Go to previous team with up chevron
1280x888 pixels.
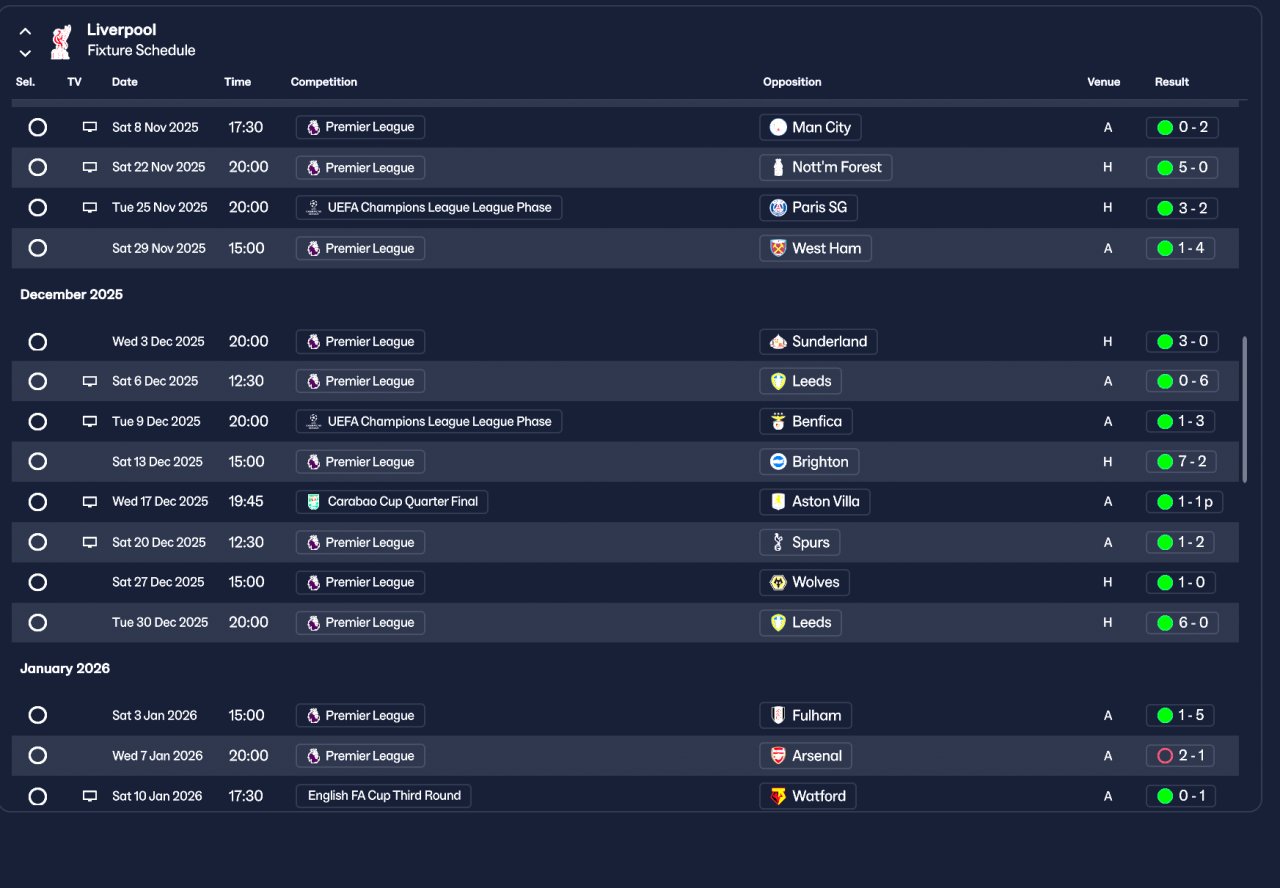click(x=25, y=31)
